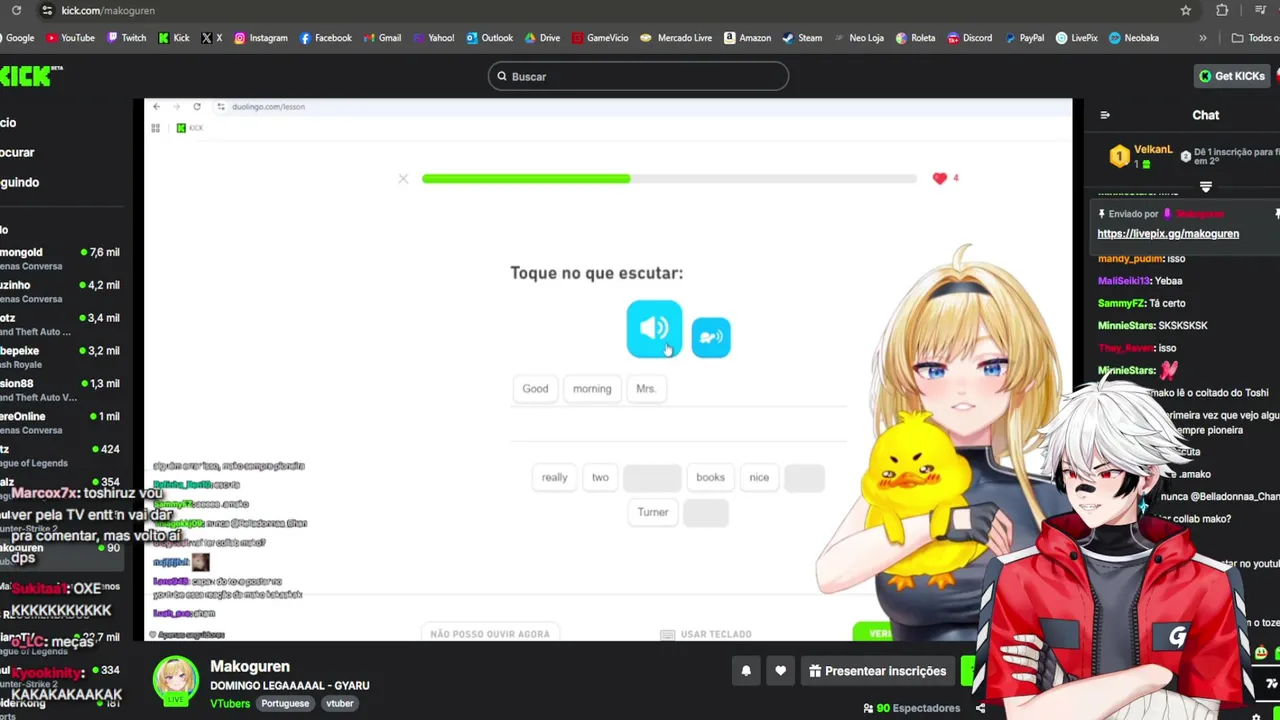Select the VTubers category link
The height and width of the screenshot is (720, 1280).
coord(230,704)
